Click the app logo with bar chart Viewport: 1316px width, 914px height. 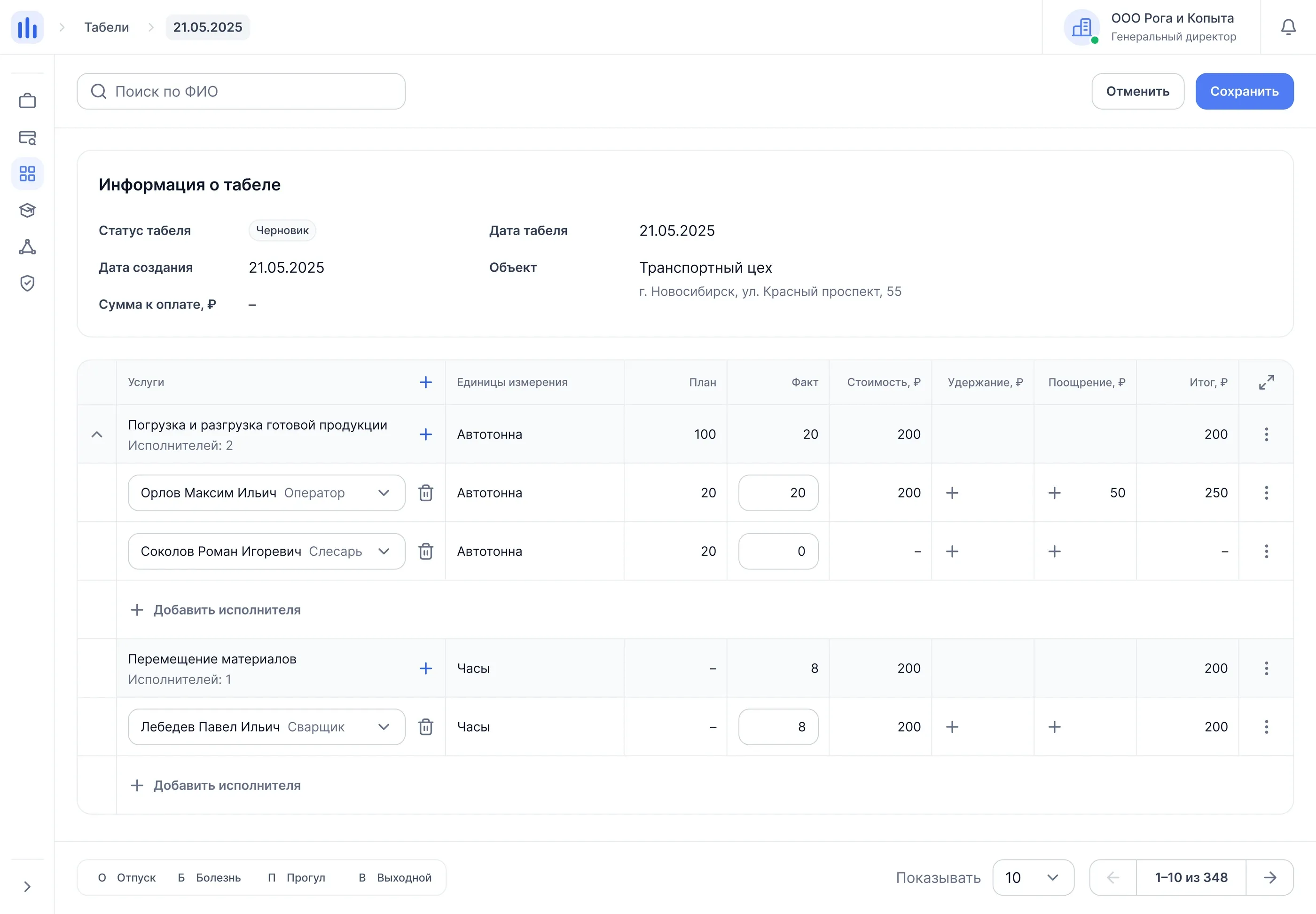tap(27, 27)
